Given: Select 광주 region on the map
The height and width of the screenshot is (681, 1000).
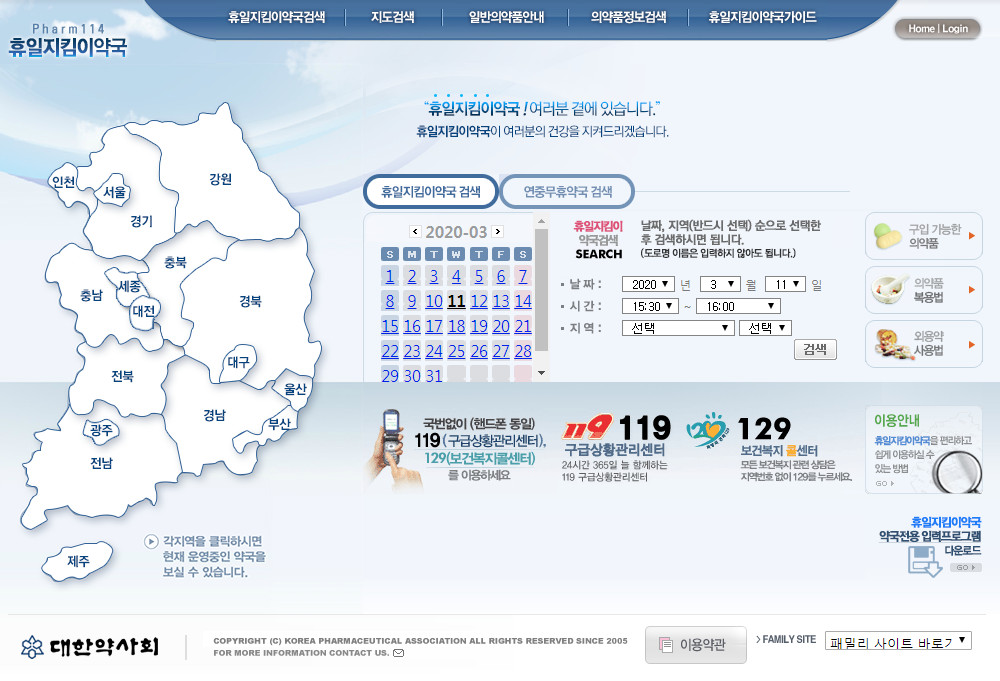Looking at the screenshot, I should pos(102,430).
